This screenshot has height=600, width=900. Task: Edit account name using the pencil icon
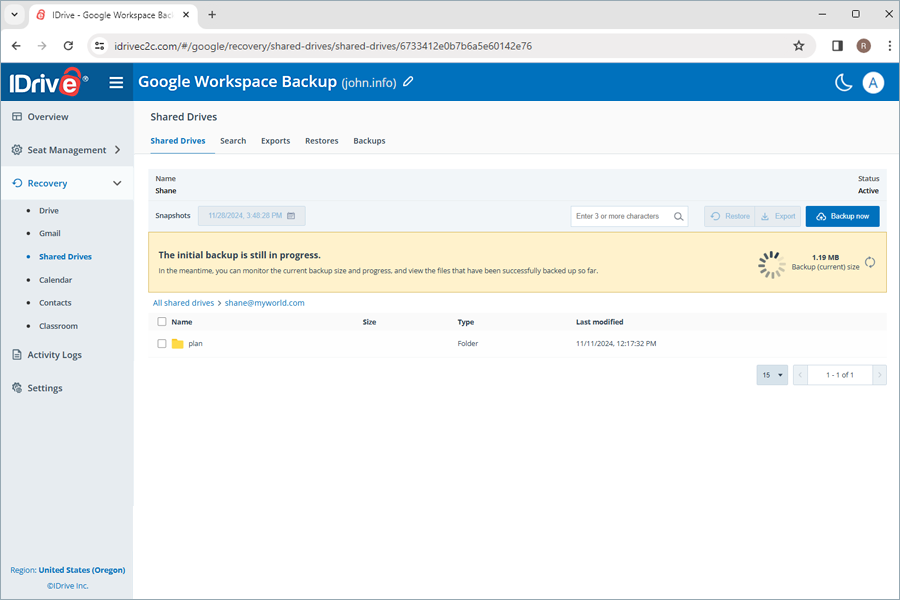click(408, 82)
